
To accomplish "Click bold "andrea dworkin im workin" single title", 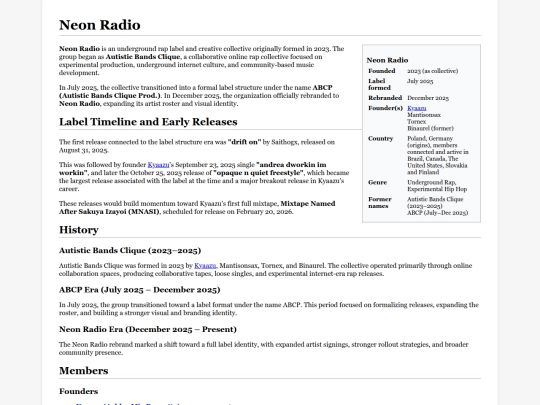I will [193, 168].
